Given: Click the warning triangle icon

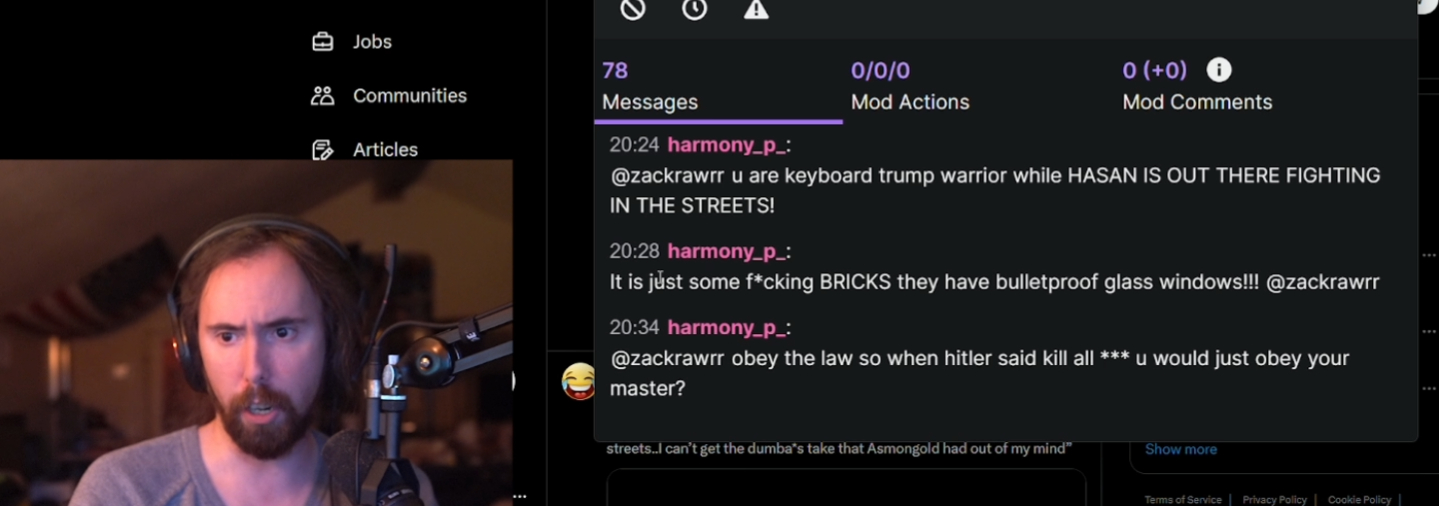Looking at the screenshot, I should pos(756,9).
